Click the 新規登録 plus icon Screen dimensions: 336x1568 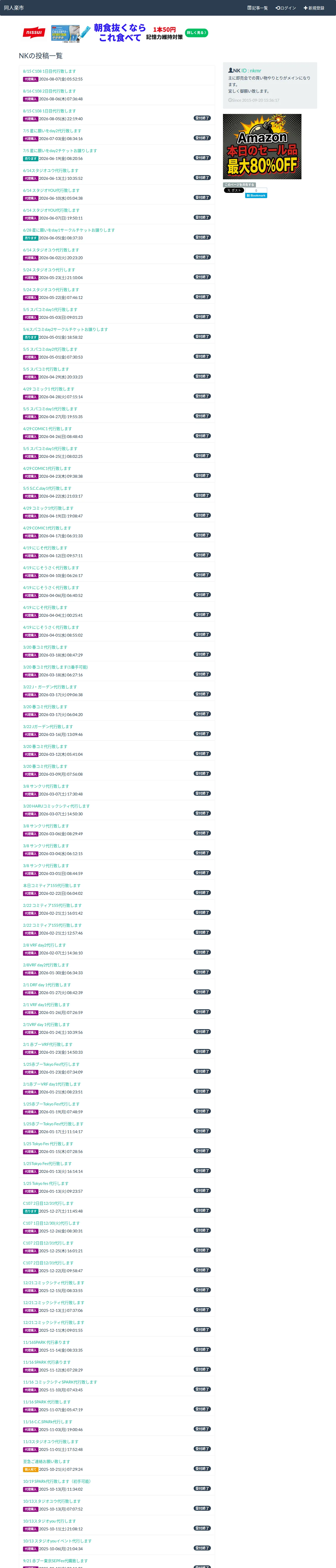[x=305, y=8]
